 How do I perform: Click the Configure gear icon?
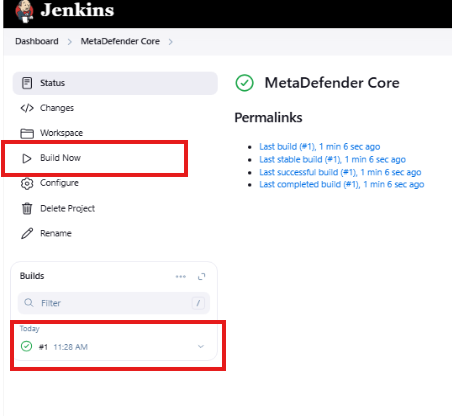[x=27, y=183]
